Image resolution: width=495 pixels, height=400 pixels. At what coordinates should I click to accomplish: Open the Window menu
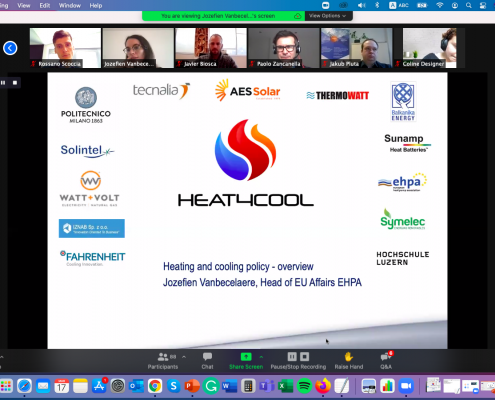[70, 5]
